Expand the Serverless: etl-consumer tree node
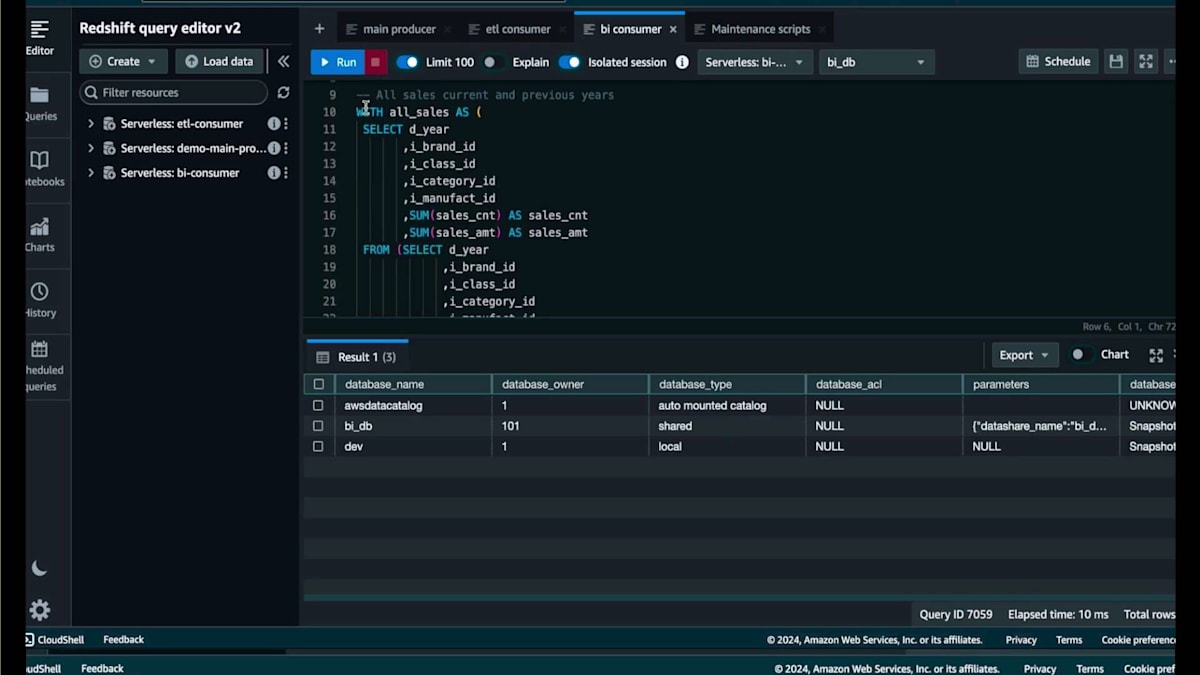1200x675 pixels. point(91,124)
